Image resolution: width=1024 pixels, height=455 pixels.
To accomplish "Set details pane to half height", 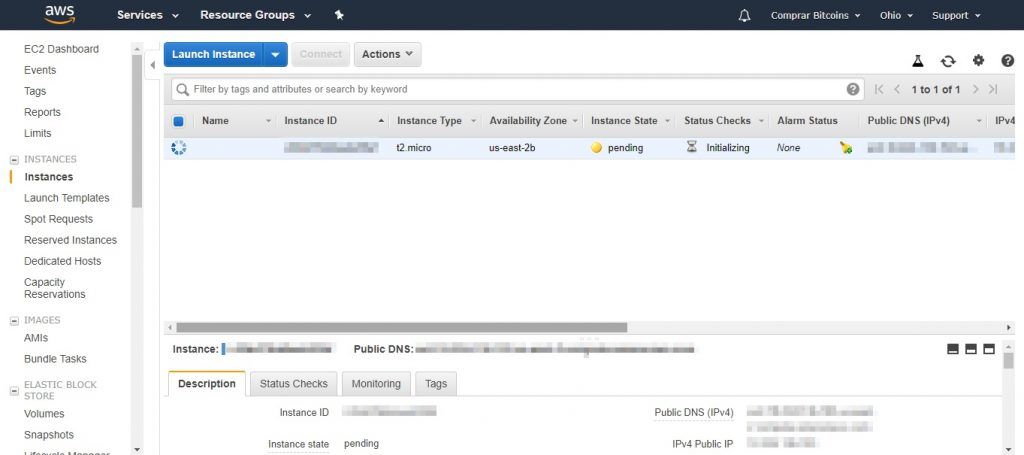I will coord(971,349).
